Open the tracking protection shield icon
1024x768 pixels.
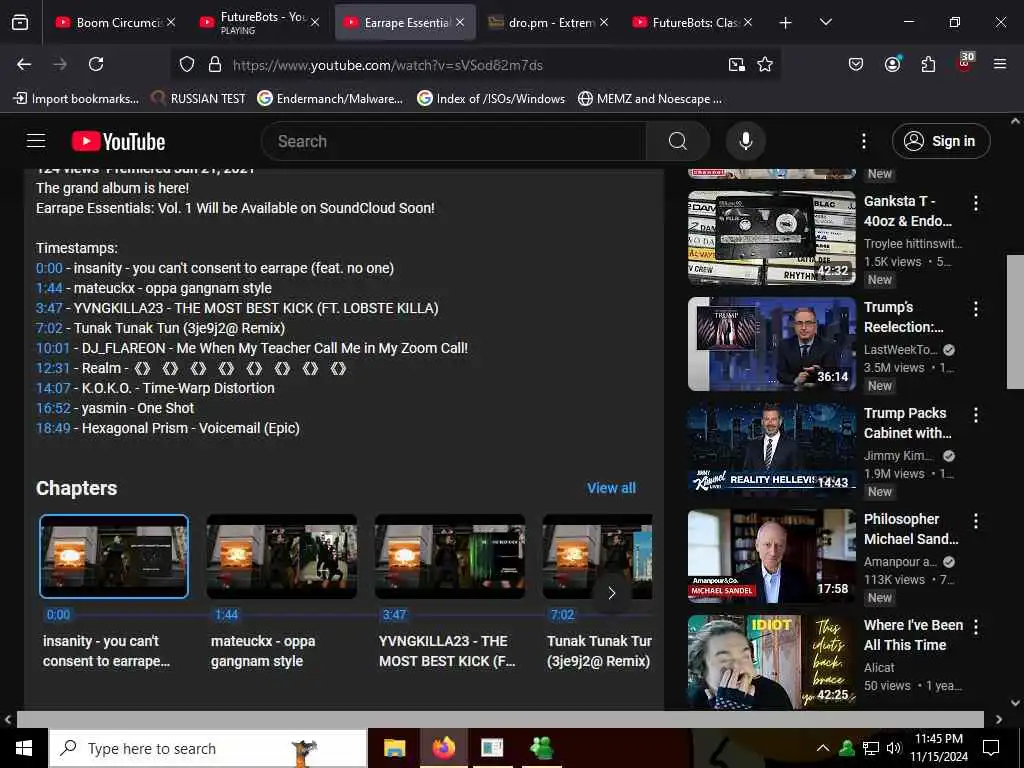[187, 65]
